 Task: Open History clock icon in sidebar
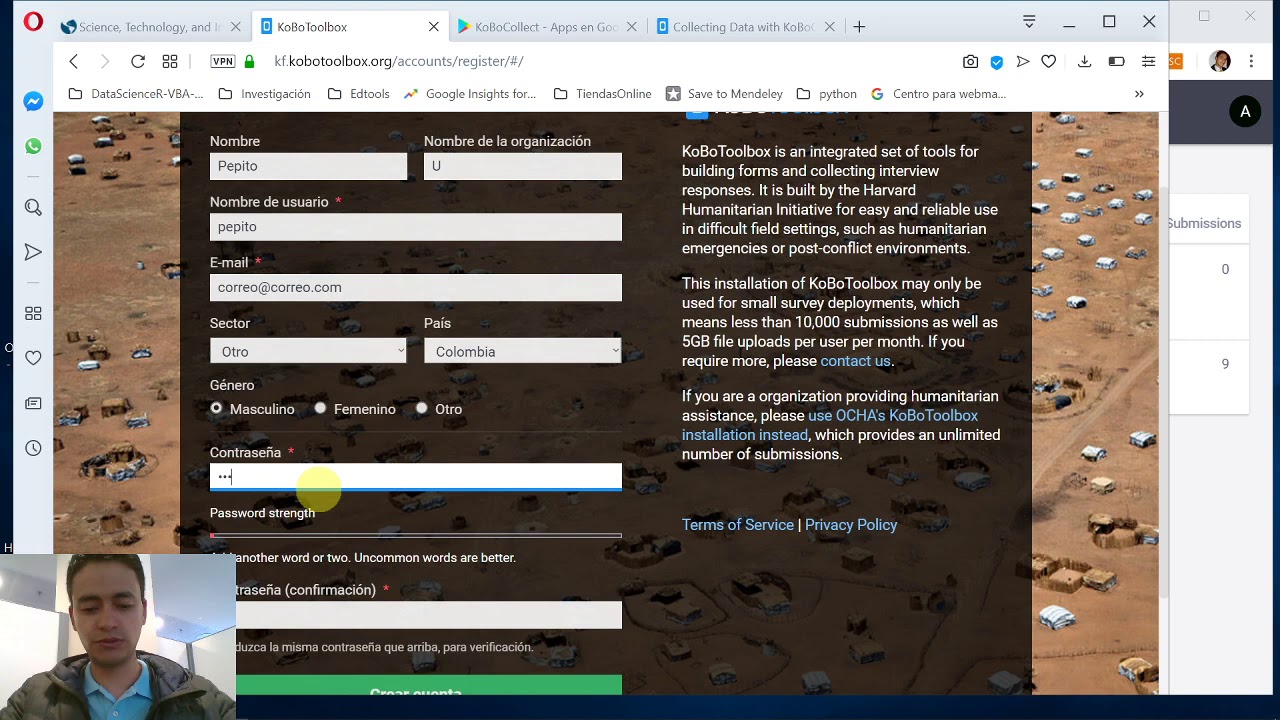(33, 449)
